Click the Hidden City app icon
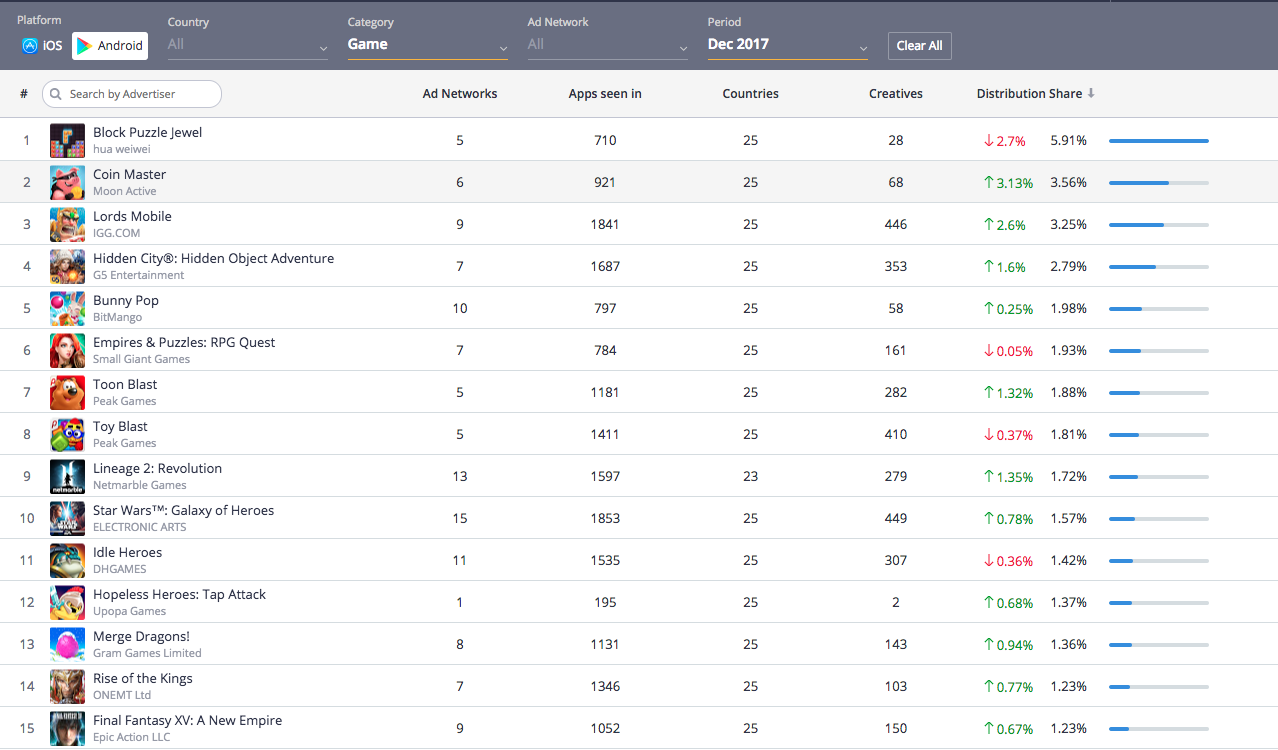This screenshot has width=1278, height=750. (68, 267)
